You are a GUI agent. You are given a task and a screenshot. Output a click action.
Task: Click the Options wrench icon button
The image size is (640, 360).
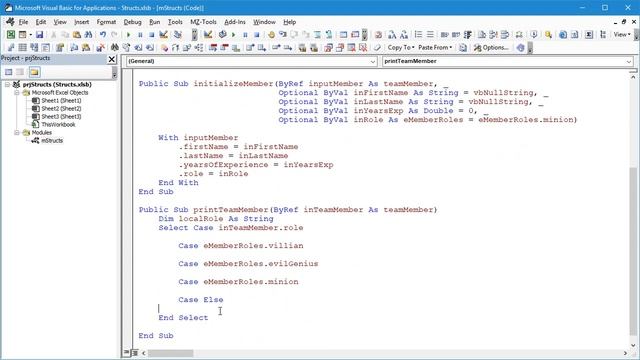[x=492, y=48]
